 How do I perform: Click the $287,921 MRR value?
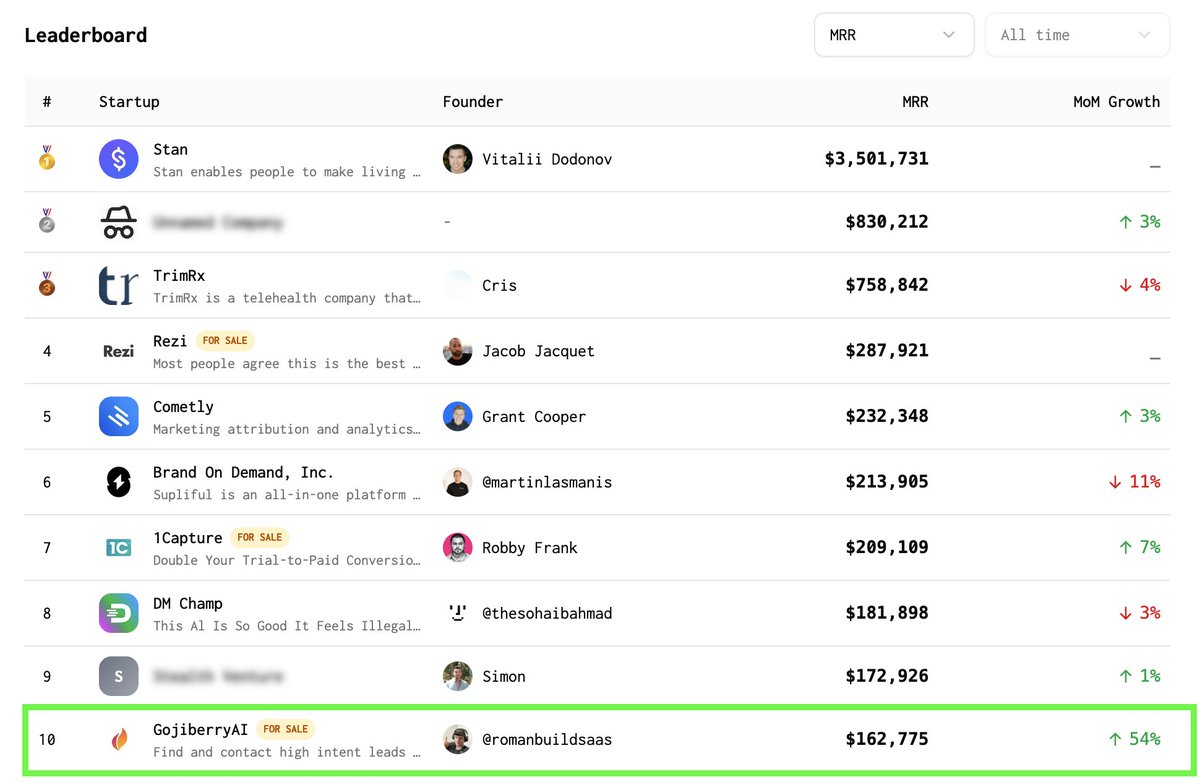887,351
